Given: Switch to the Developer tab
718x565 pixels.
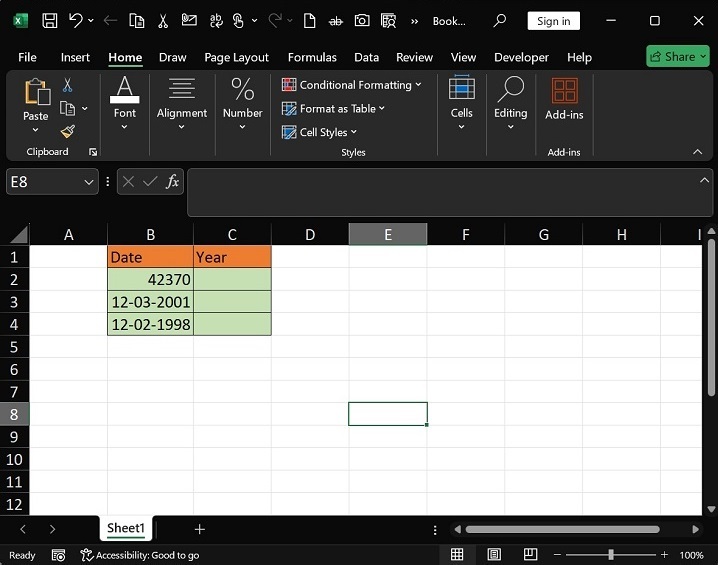Looking at the screenshot, I should click(521, 57).
